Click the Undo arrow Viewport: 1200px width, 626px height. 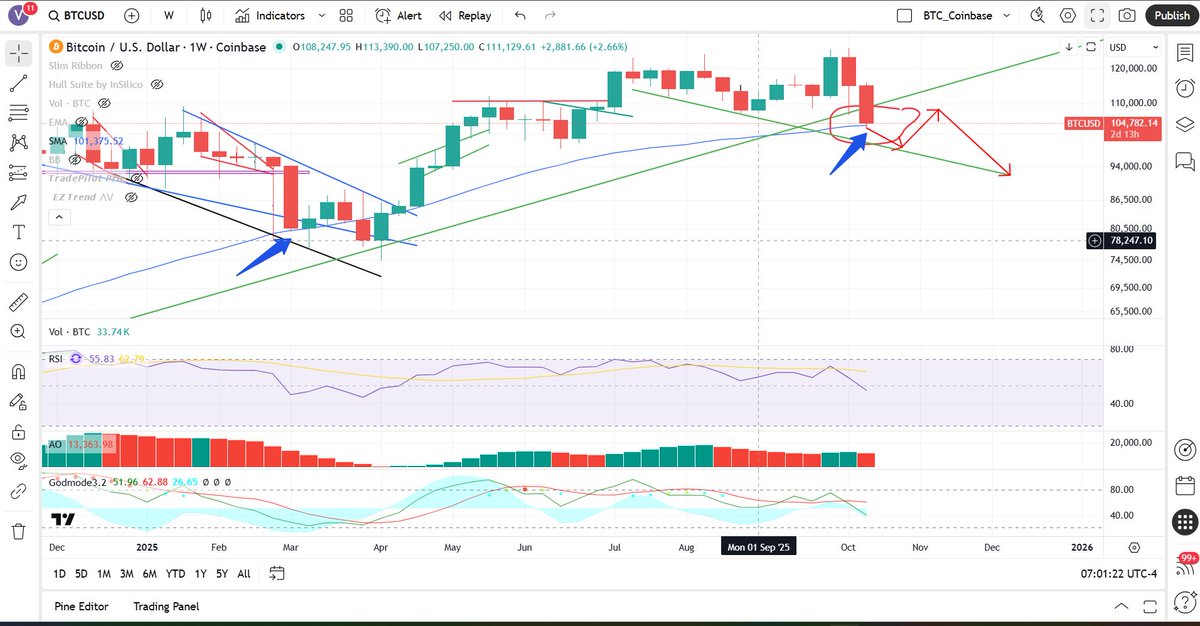tap(519, 16)
